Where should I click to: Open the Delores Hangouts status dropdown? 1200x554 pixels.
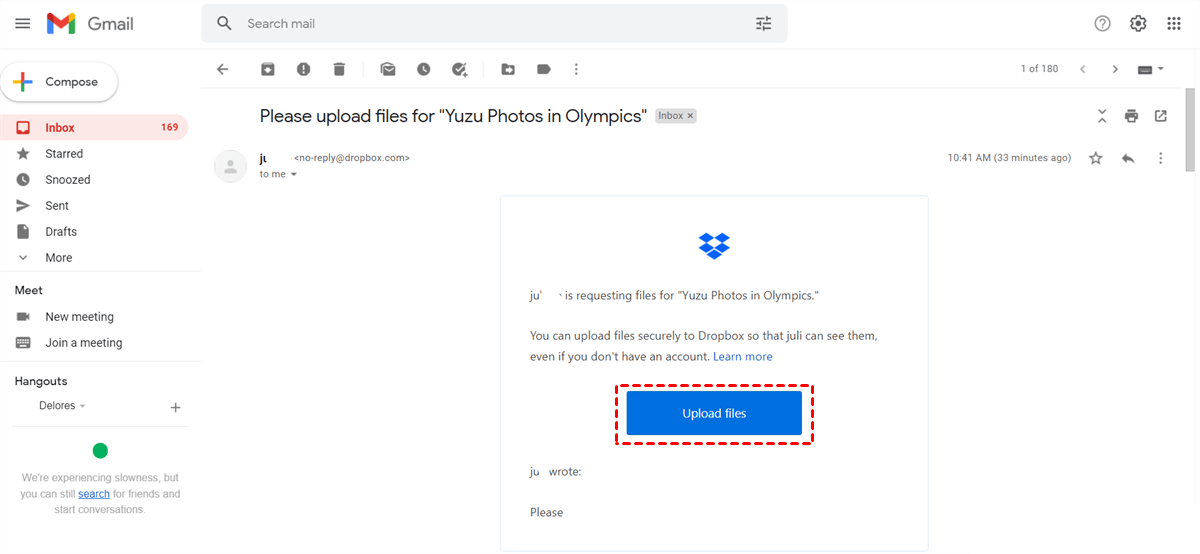[x=83, y=406]
